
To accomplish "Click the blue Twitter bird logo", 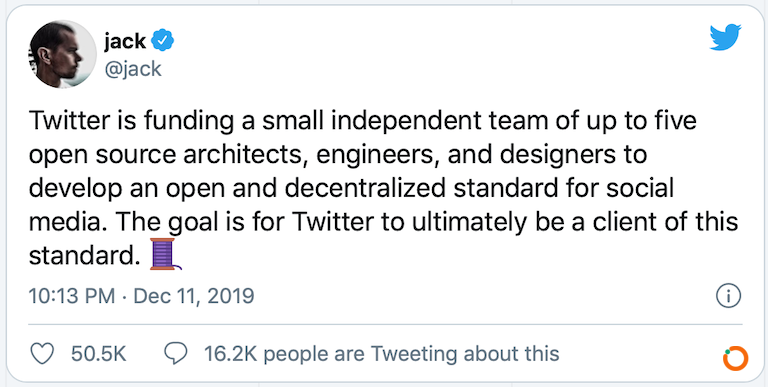I will point(723,38).
